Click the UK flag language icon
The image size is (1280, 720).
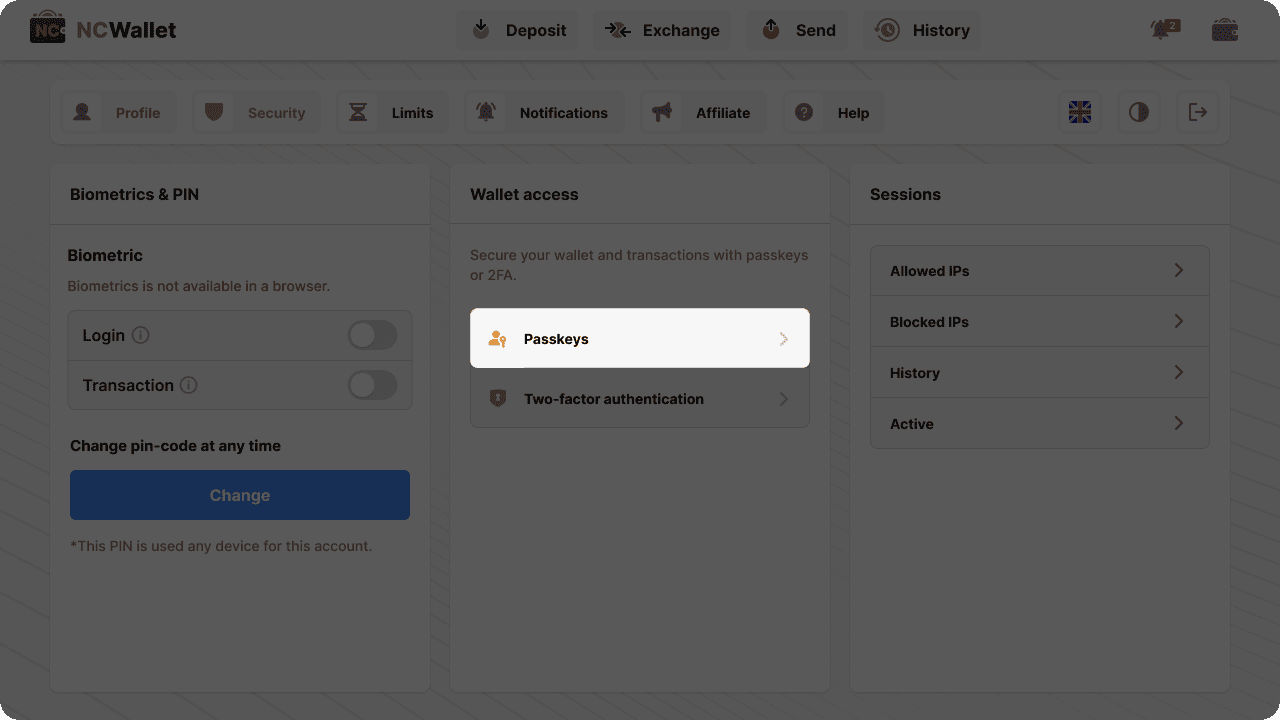click(1080, 113)
